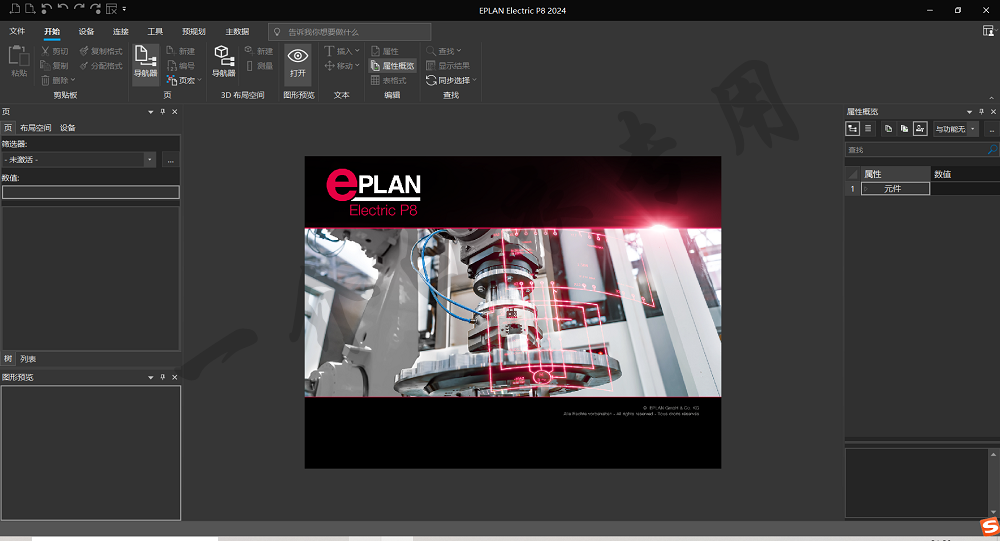Open the page navigator (导航器) in 页 group

click(x=146, y=60)
